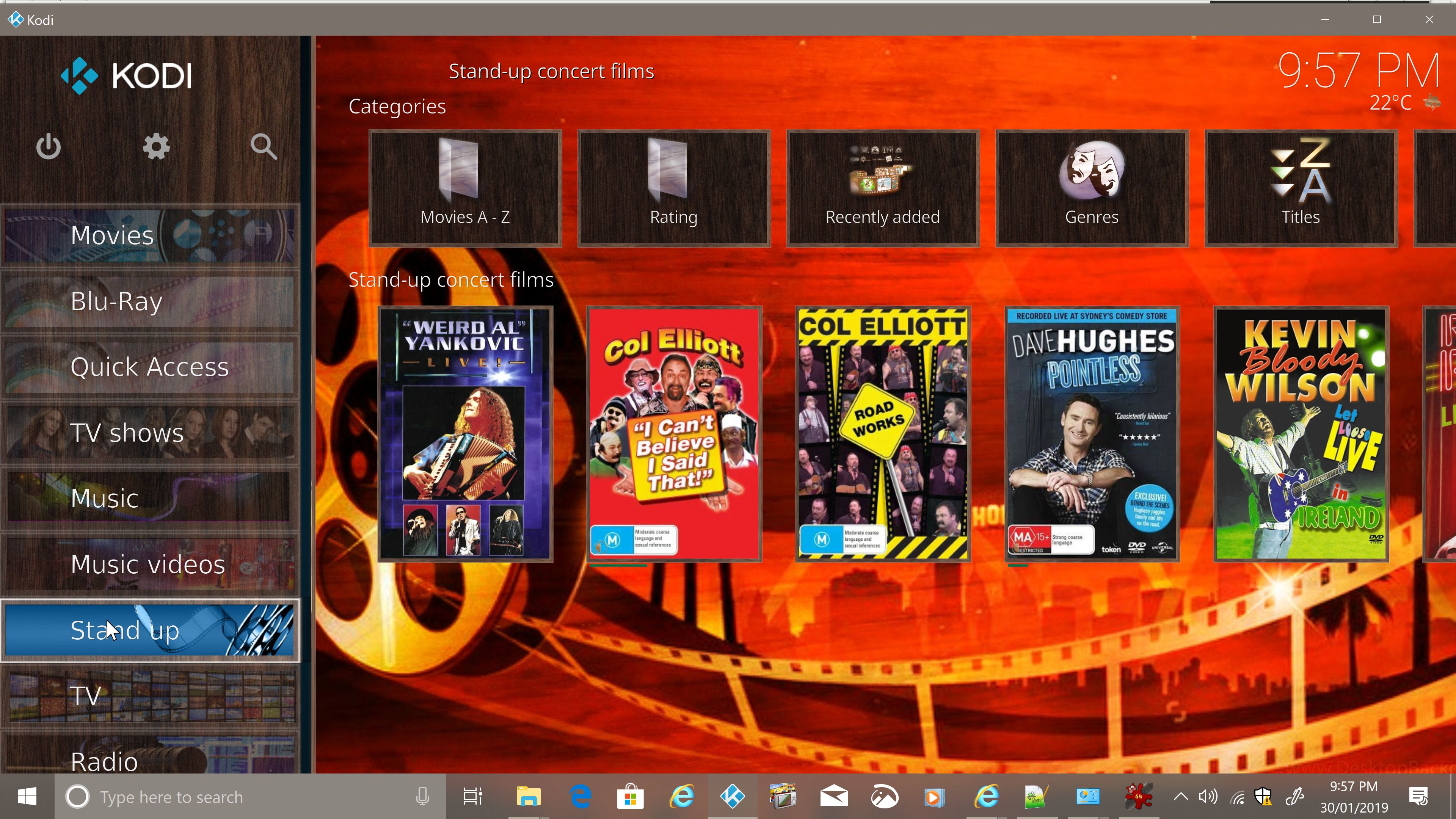This screenshot has height=819, width=1456.
Task: Open Notepad++ from the taskbar
Action: click(1037, 797)
